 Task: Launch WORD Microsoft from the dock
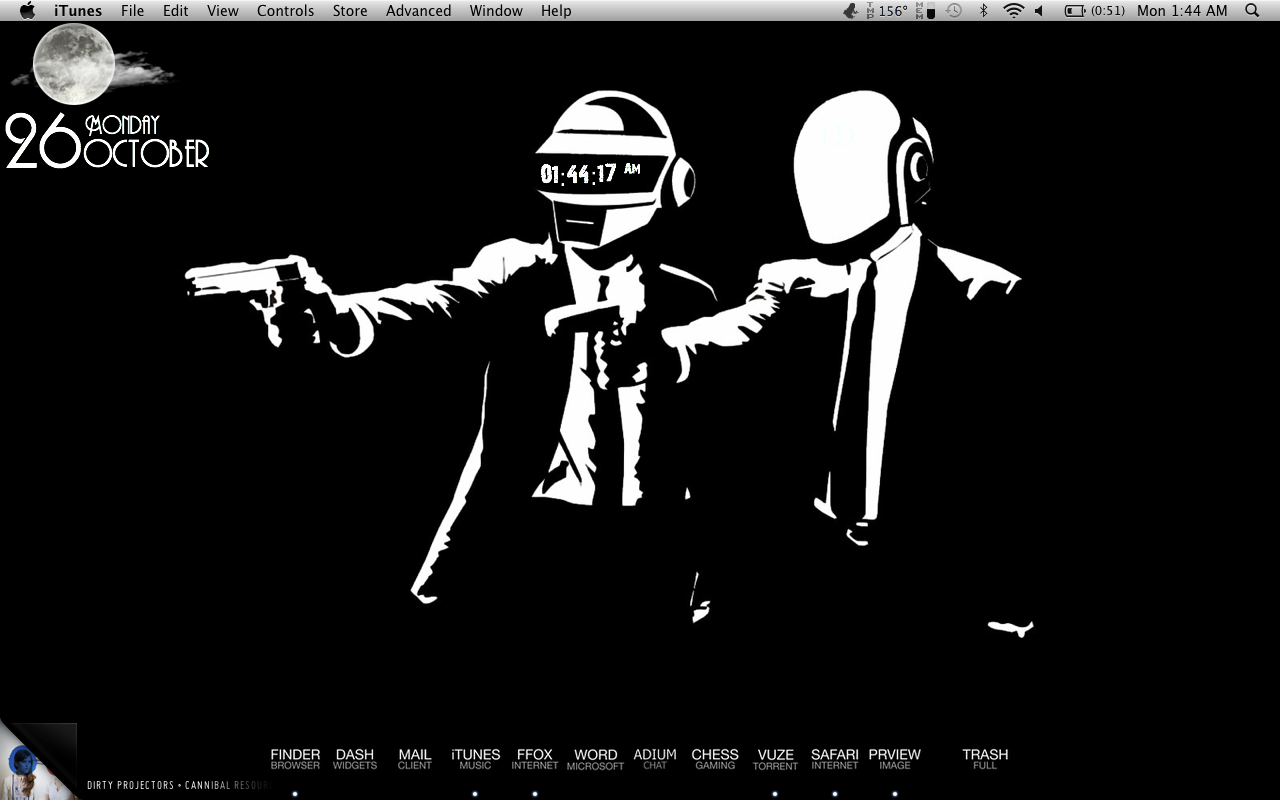tap(595, 759)
